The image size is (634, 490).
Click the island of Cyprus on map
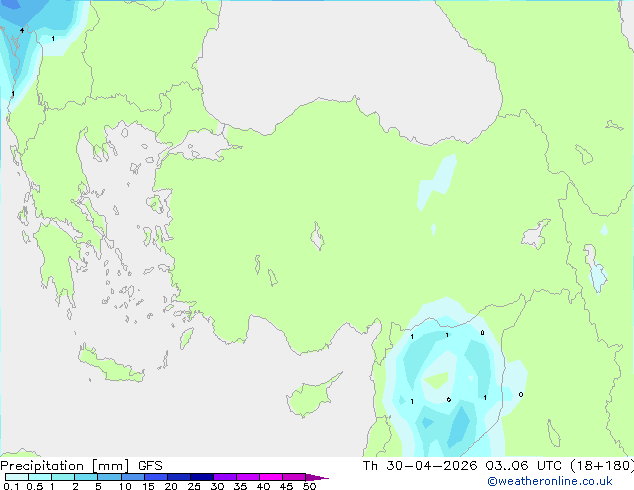point(311,397)
